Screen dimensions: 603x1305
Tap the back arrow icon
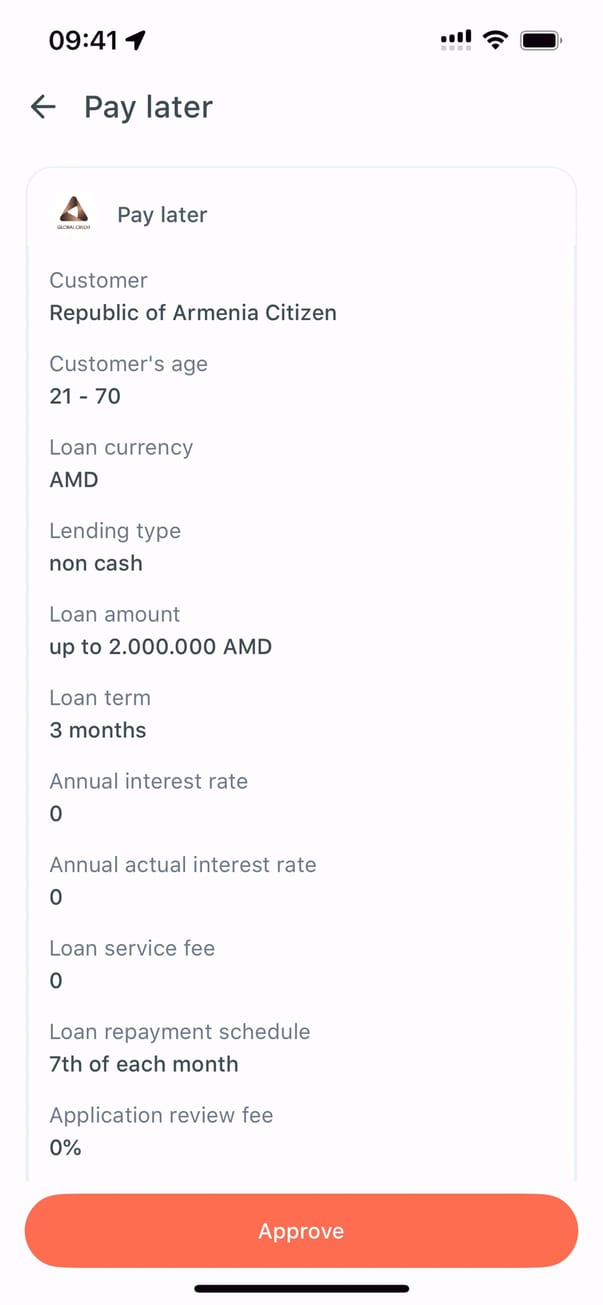[x=43, y=107]
